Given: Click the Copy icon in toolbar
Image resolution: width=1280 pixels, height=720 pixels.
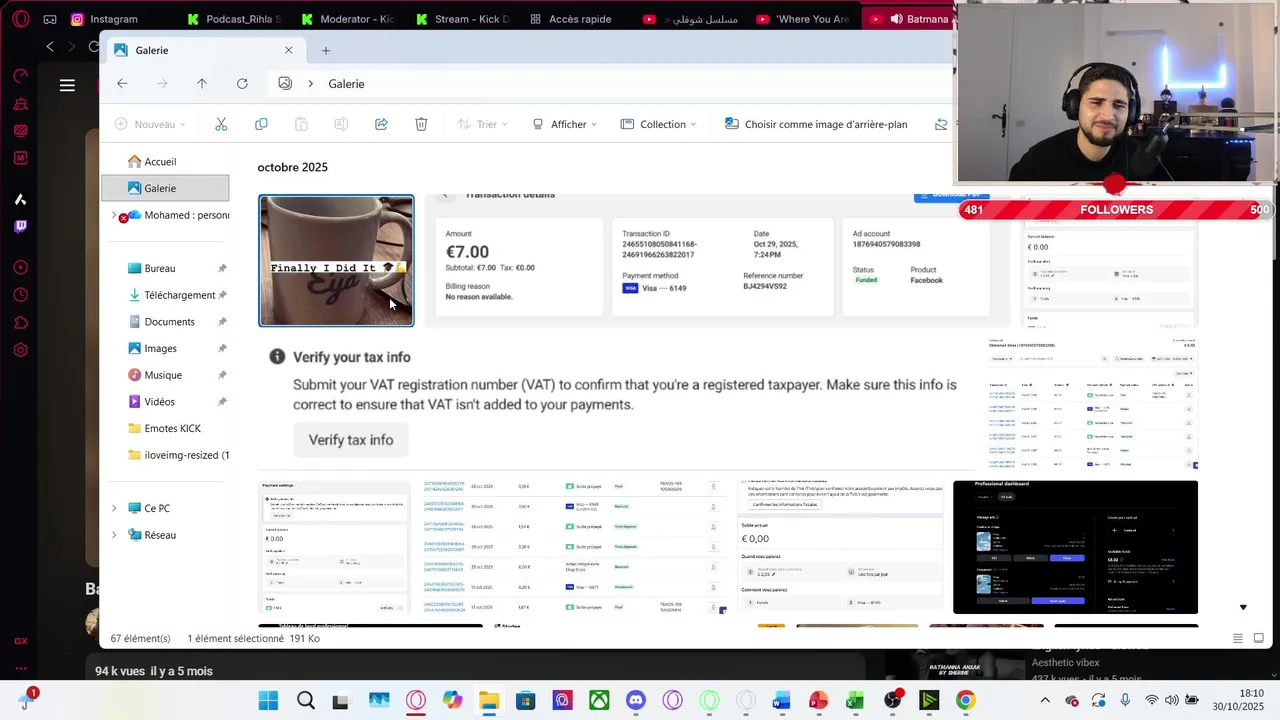Looking at the screenshot, I should [x=261, y=124].
